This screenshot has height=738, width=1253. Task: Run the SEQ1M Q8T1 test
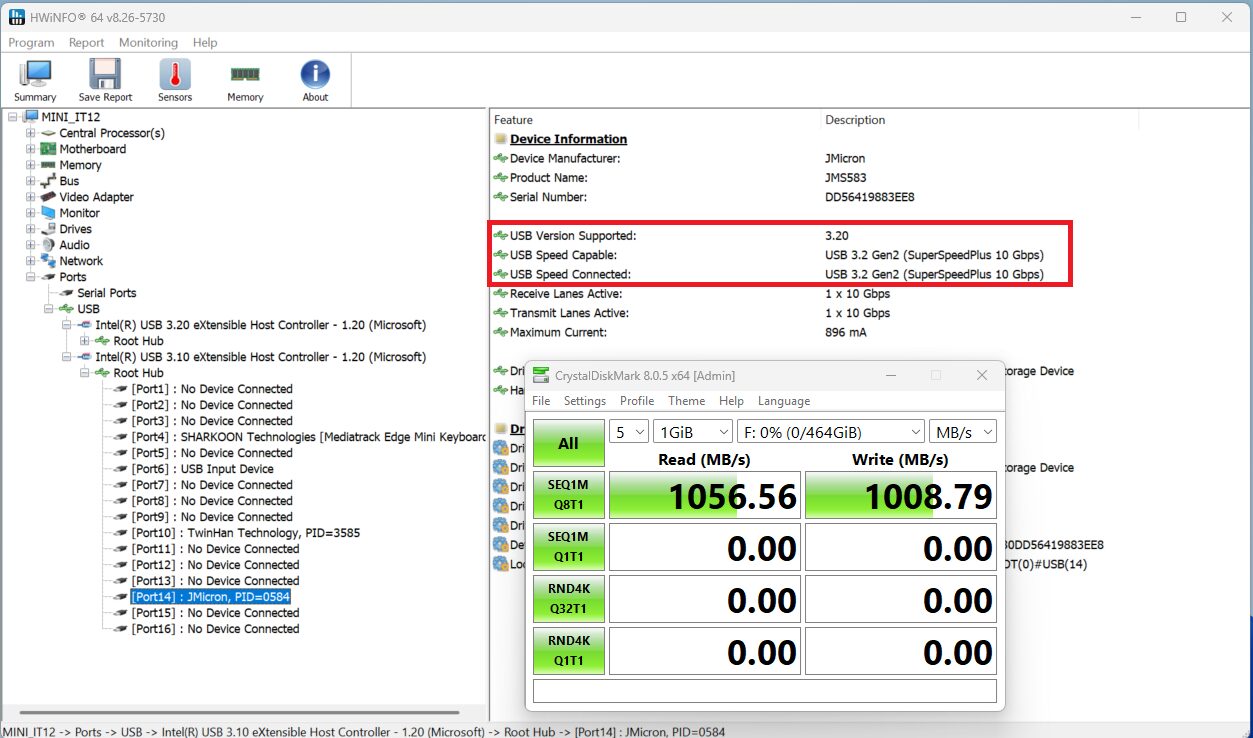point(568,496)
